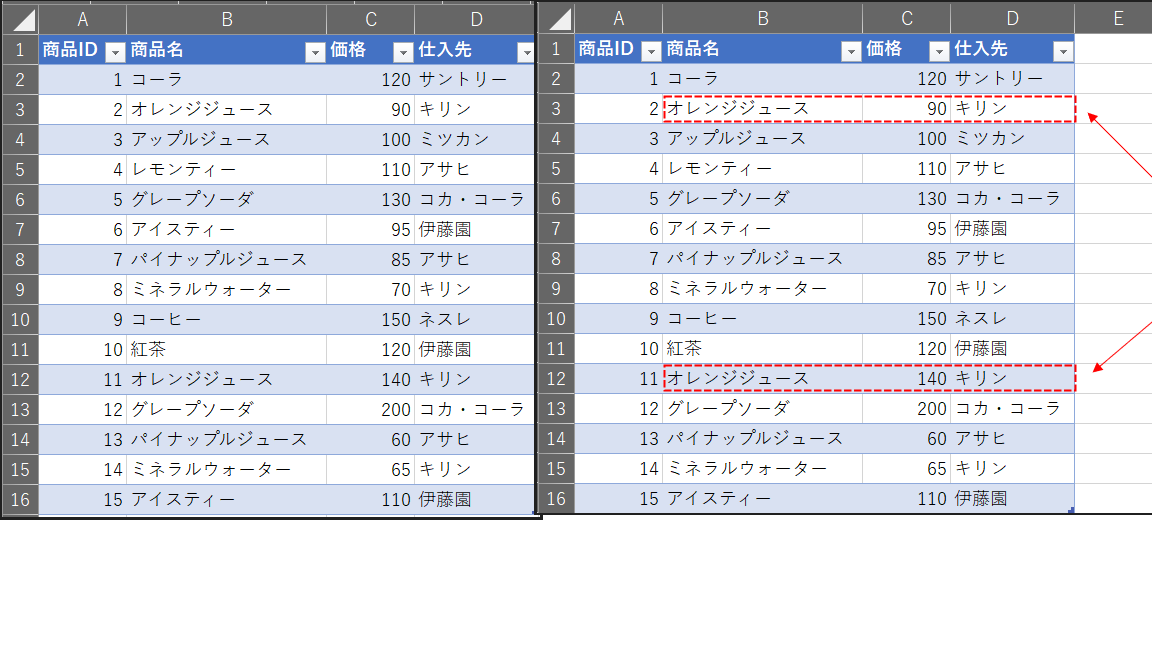Click ネスレ cell in right table
This screenshot has height=648, width=1152.
(1012, 319)
